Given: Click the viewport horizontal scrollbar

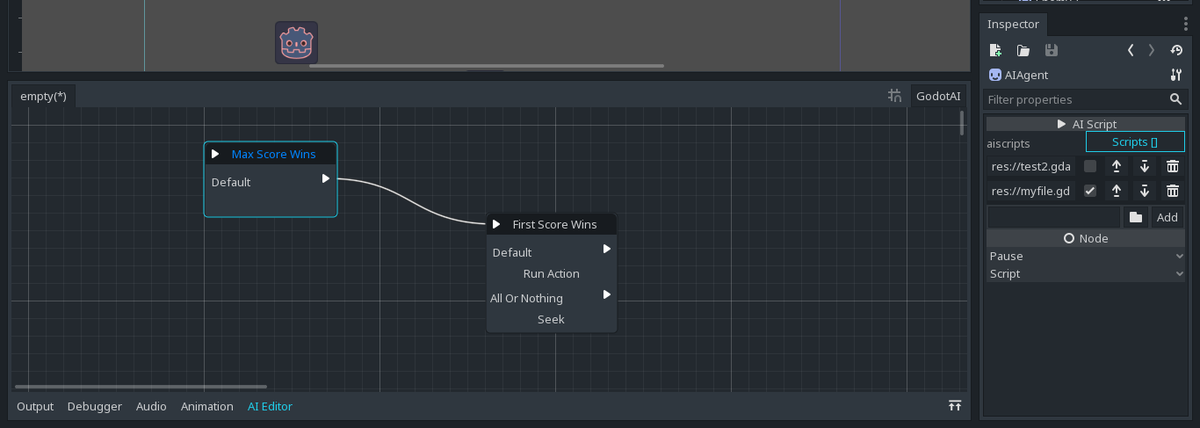Looking at the screenshot, I should coord(487,66).
